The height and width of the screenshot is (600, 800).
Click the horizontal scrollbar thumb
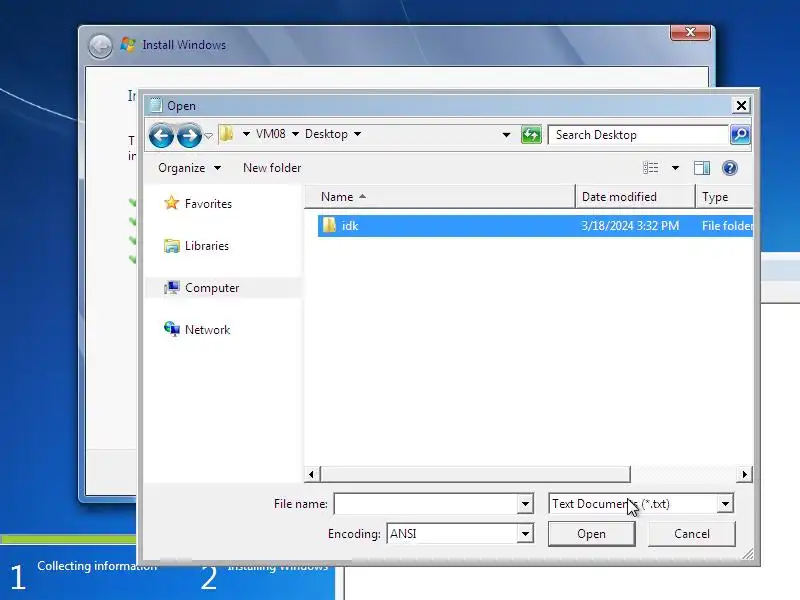point(475,474)
